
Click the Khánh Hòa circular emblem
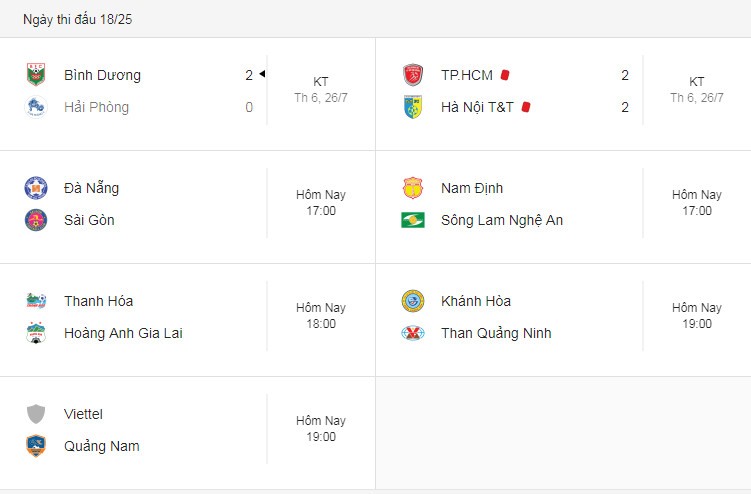pyautogui.click(x=412, y=301)
